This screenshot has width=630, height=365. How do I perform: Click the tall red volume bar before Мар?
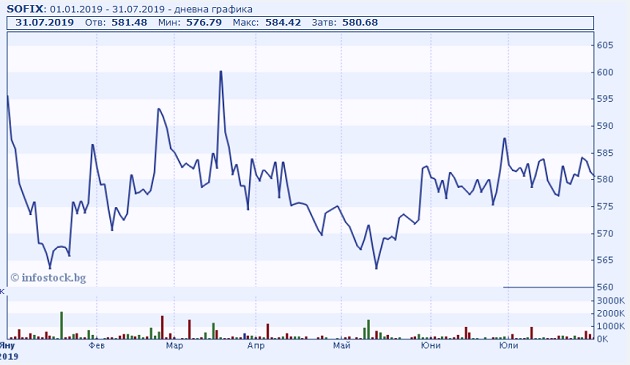pos(162,328)
